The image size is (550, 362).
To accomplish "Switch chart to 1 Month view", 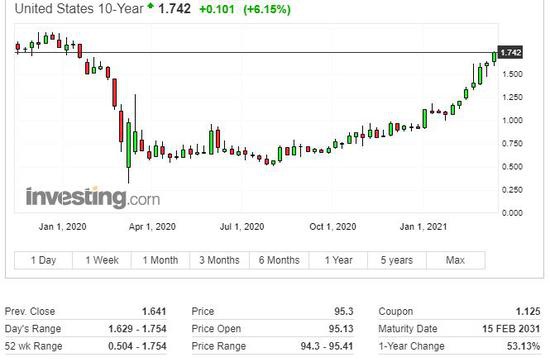I will point(161,260).
